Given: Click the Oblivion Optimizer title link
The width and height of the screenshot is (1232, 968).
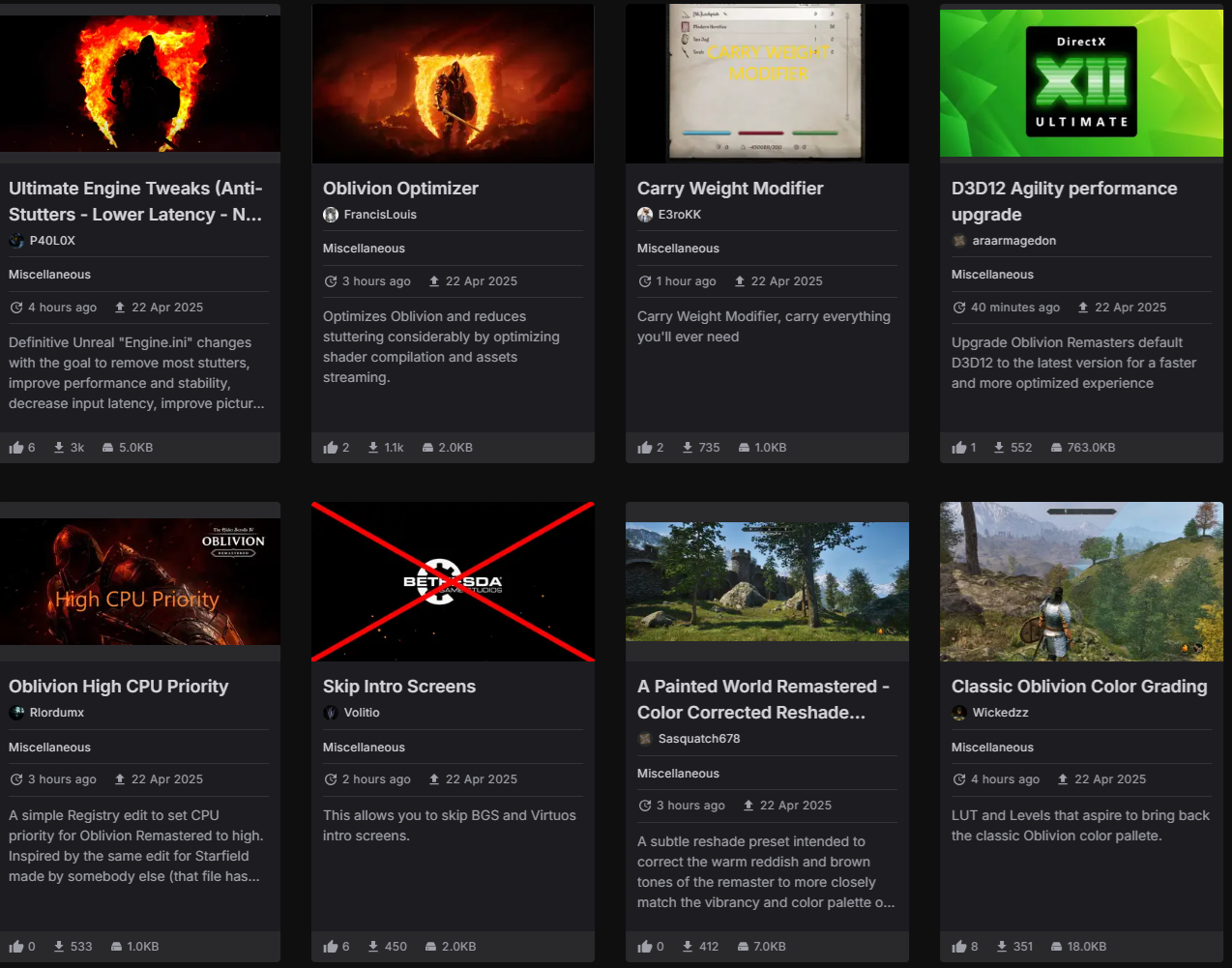Looking at the screenshot, I should tap(400, 189).
